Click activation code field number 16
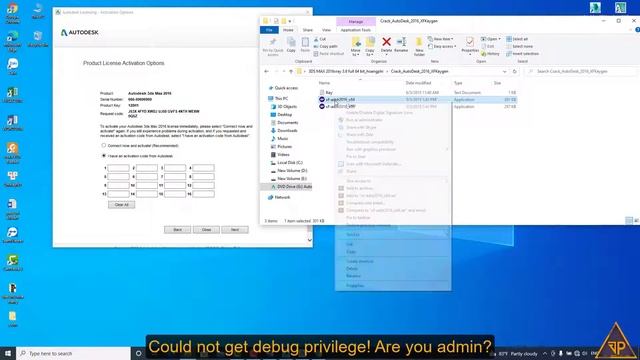 pos(203,194)
